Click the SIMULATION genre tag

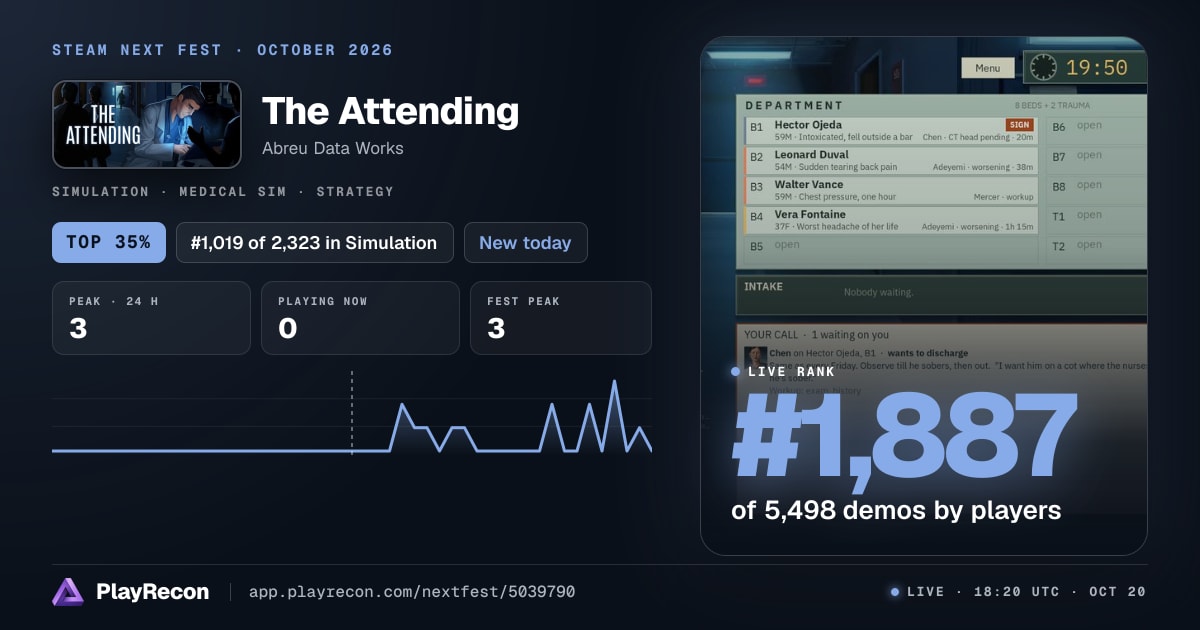pyautogui.click(x=101, y=191)
